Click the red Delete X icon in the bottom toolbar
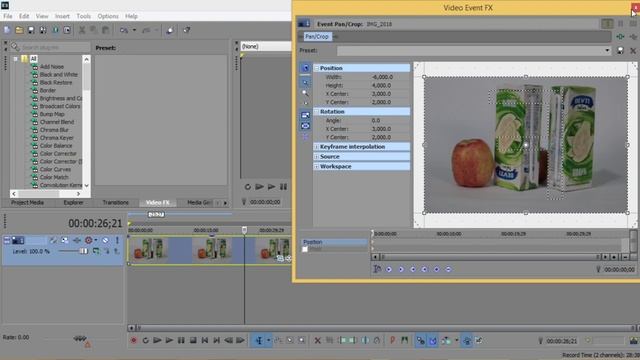 [x=317, y=340]
